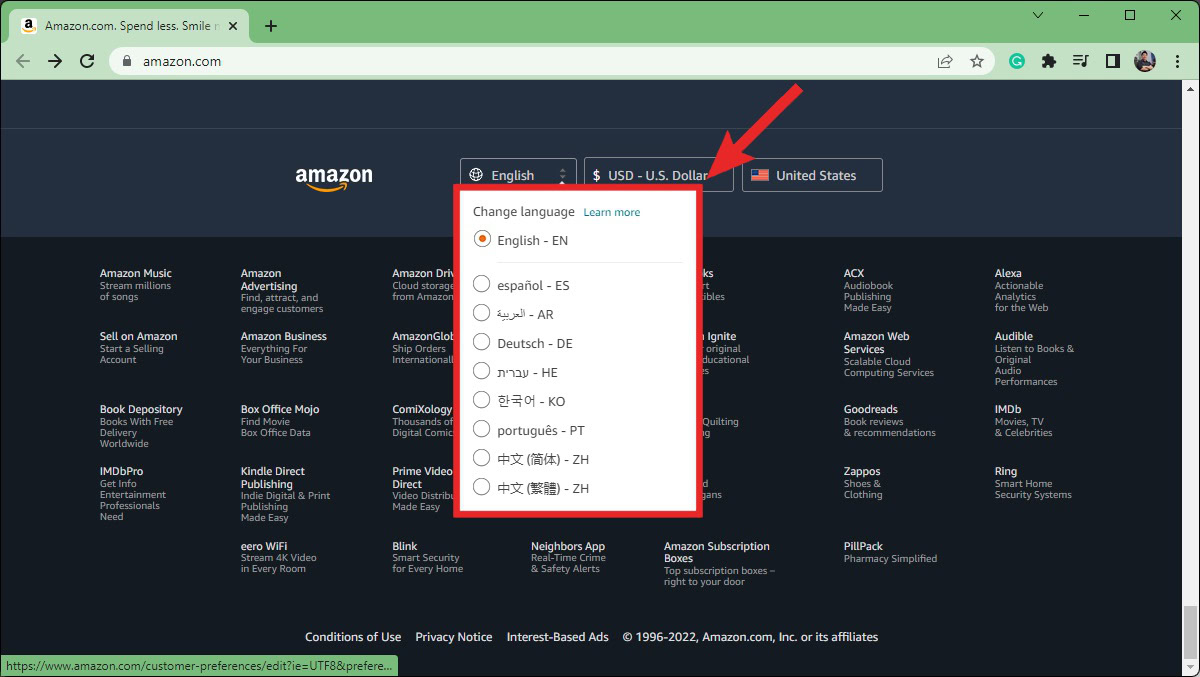The width and height of the screenshot is (1200, 677).
Task: Open the Grammarly extension icon
Action: click(x=1017, y=61)
